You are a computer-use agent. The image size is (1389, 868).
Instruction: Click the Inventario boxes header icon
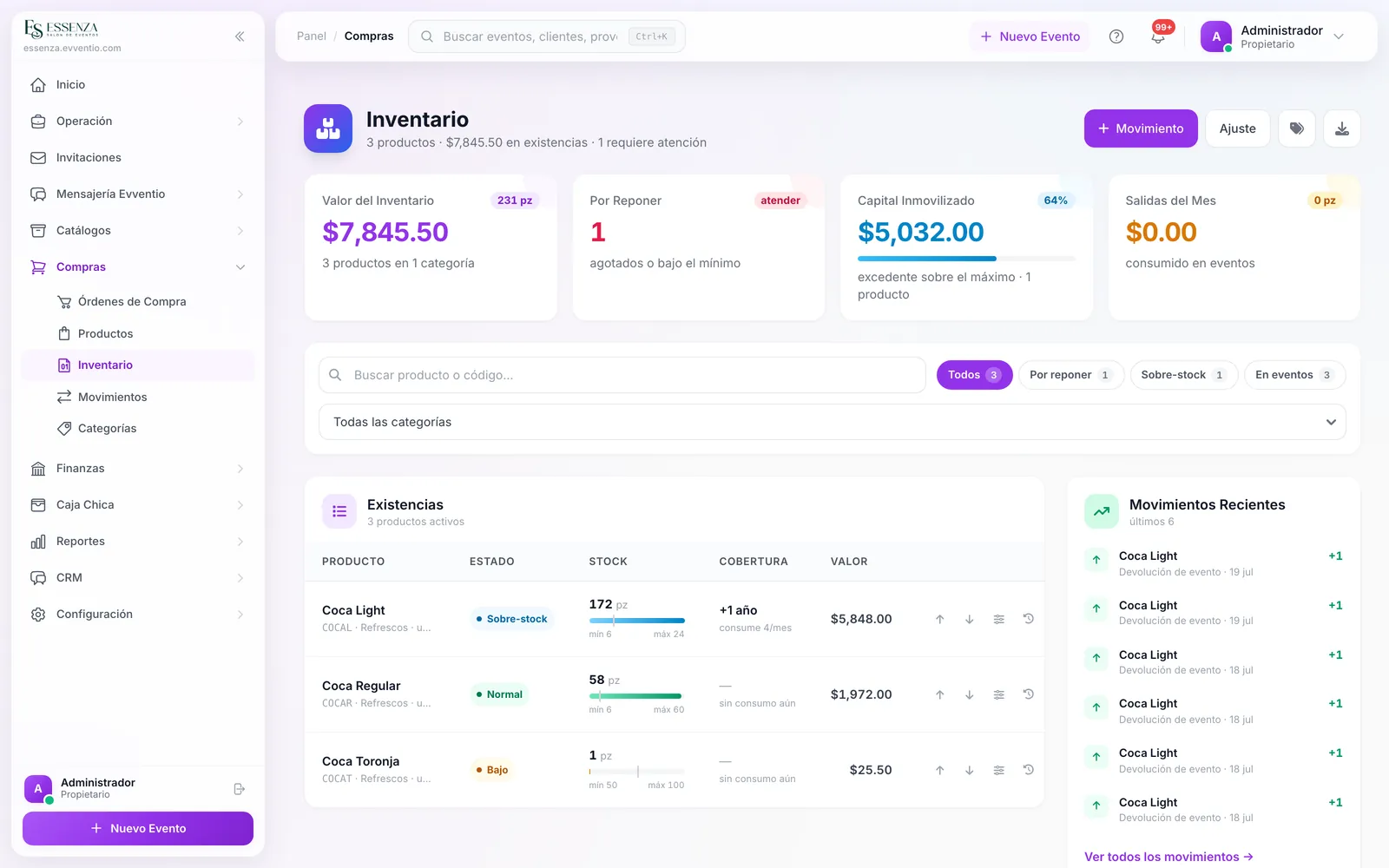[328, 128]
